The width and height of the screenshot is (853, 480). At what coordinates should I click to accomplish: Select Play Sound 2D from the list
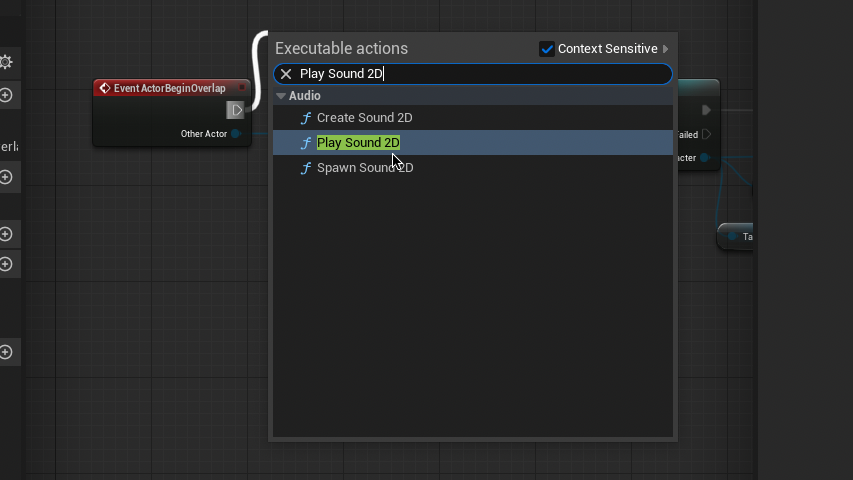[358, 143]
